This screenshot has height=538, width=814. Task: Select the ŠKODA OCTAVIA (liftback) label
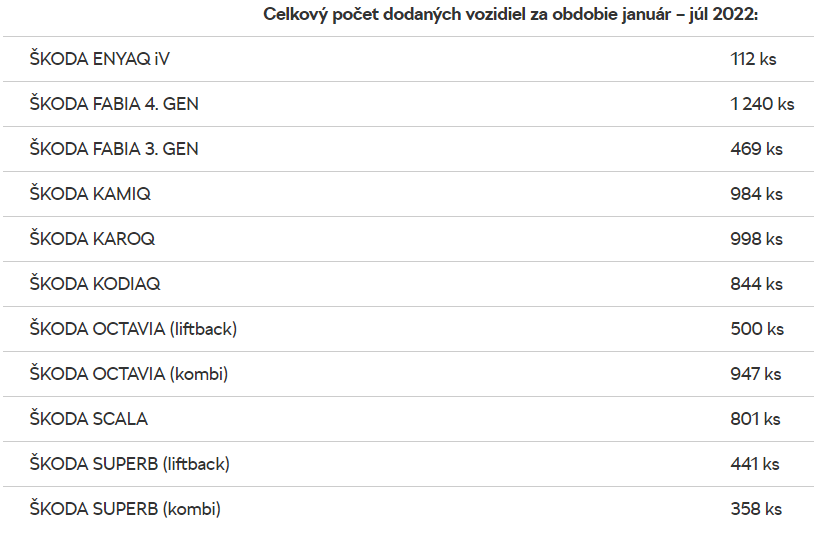[133, 329]
